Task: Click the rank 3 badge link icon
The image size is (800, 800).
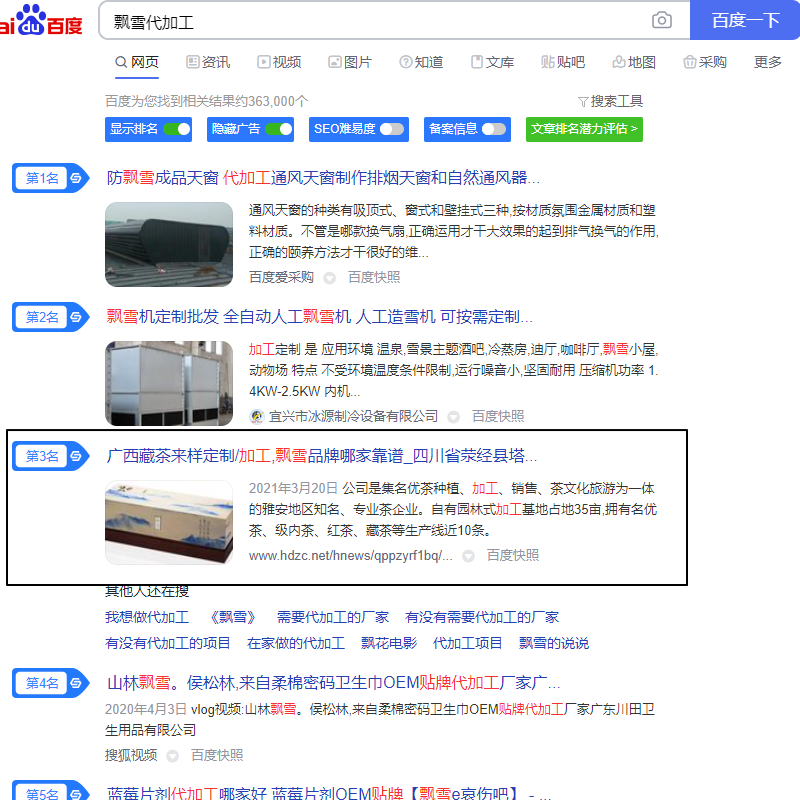Action: 76,456
